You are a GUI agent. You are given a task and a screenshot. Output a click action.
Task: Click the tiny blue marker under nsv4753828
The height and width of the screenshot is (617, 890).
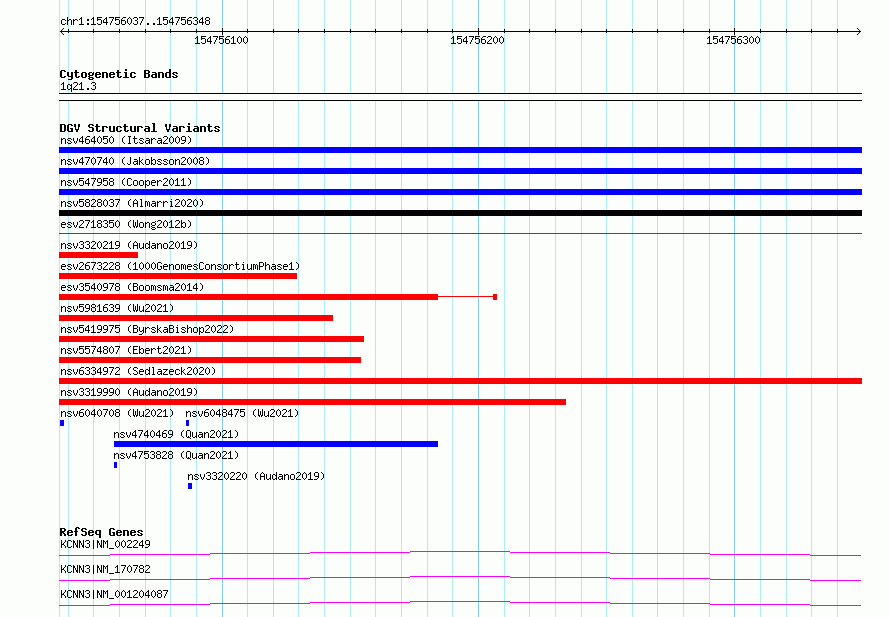[116, 465]
